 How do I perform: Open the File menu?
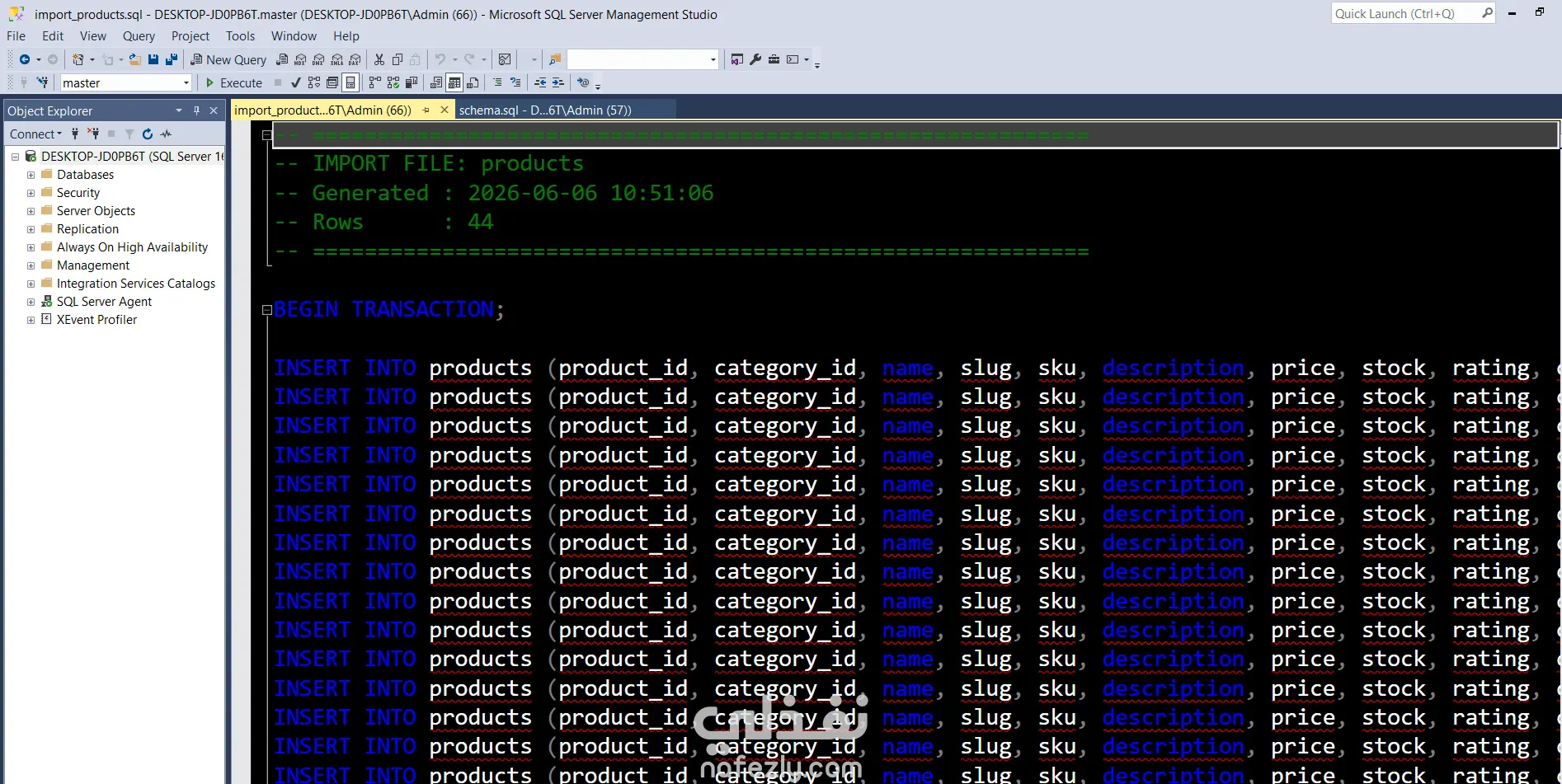pos(16,36)
